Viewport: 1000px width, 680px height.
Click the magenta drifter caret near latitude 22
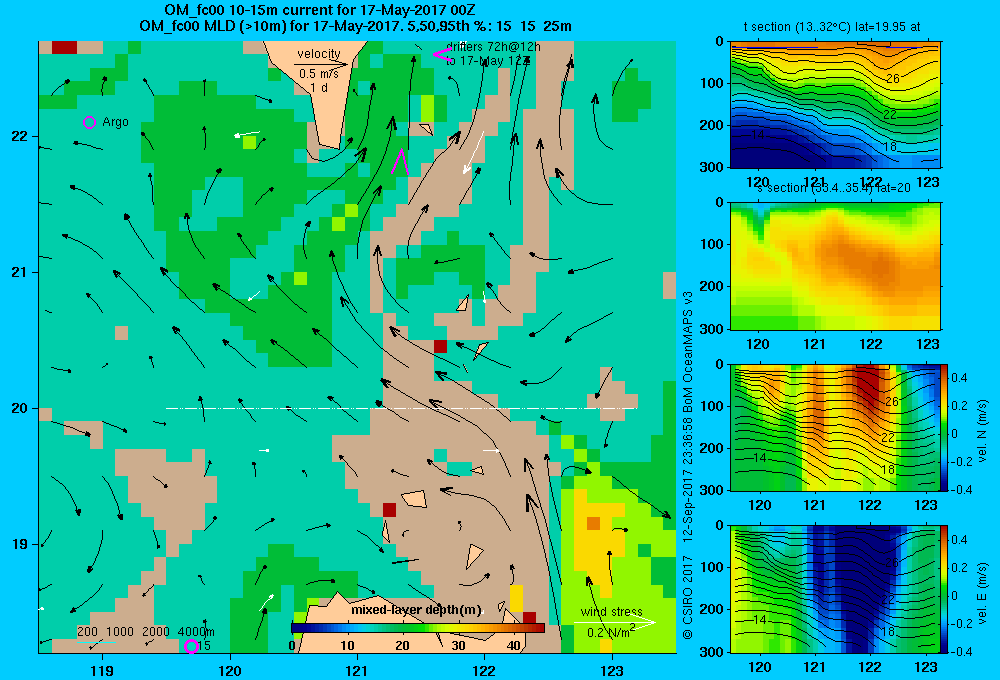[400, 161]
